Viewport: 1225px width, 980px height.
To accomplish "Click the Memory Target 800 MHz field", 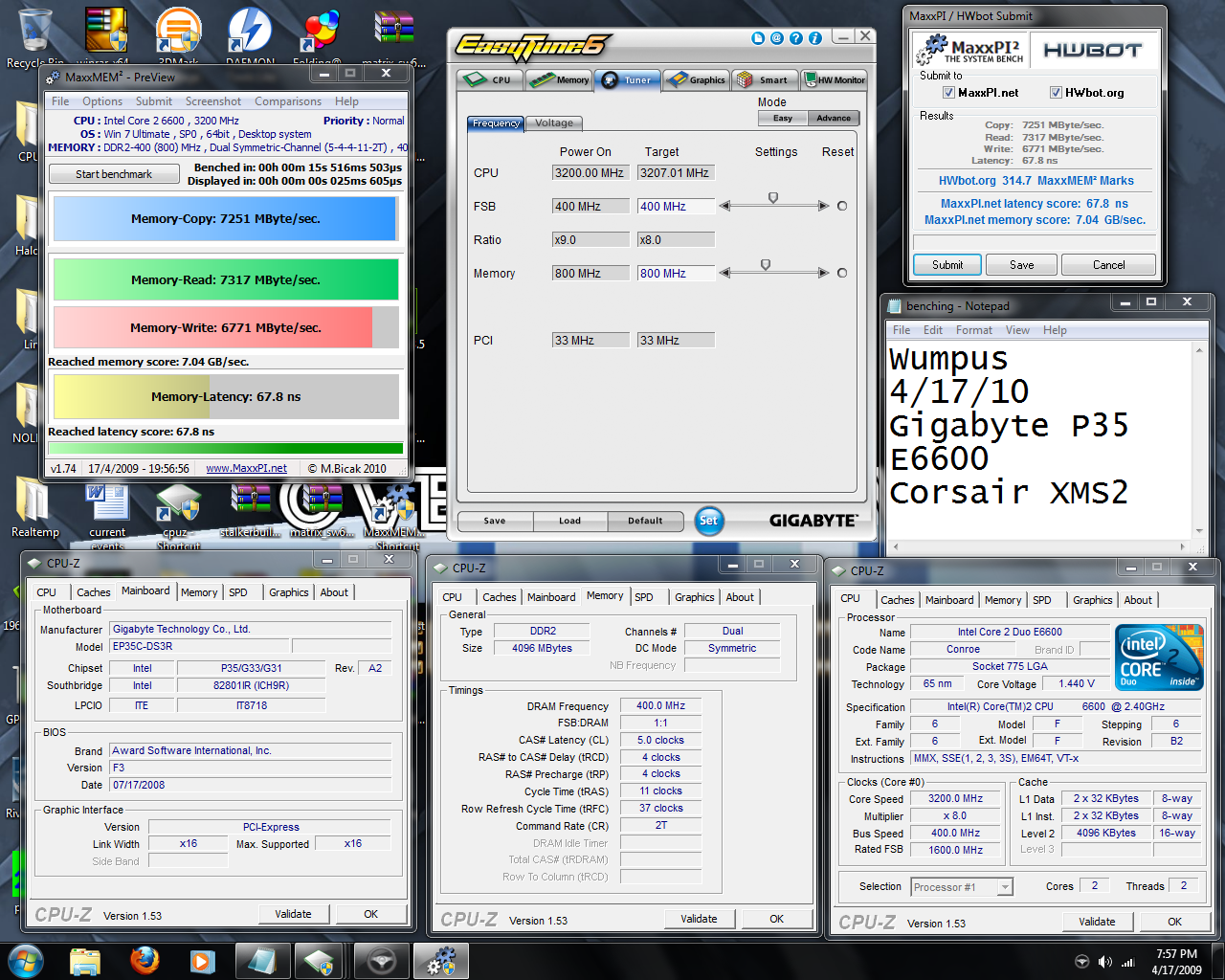I will pos(676,273).
